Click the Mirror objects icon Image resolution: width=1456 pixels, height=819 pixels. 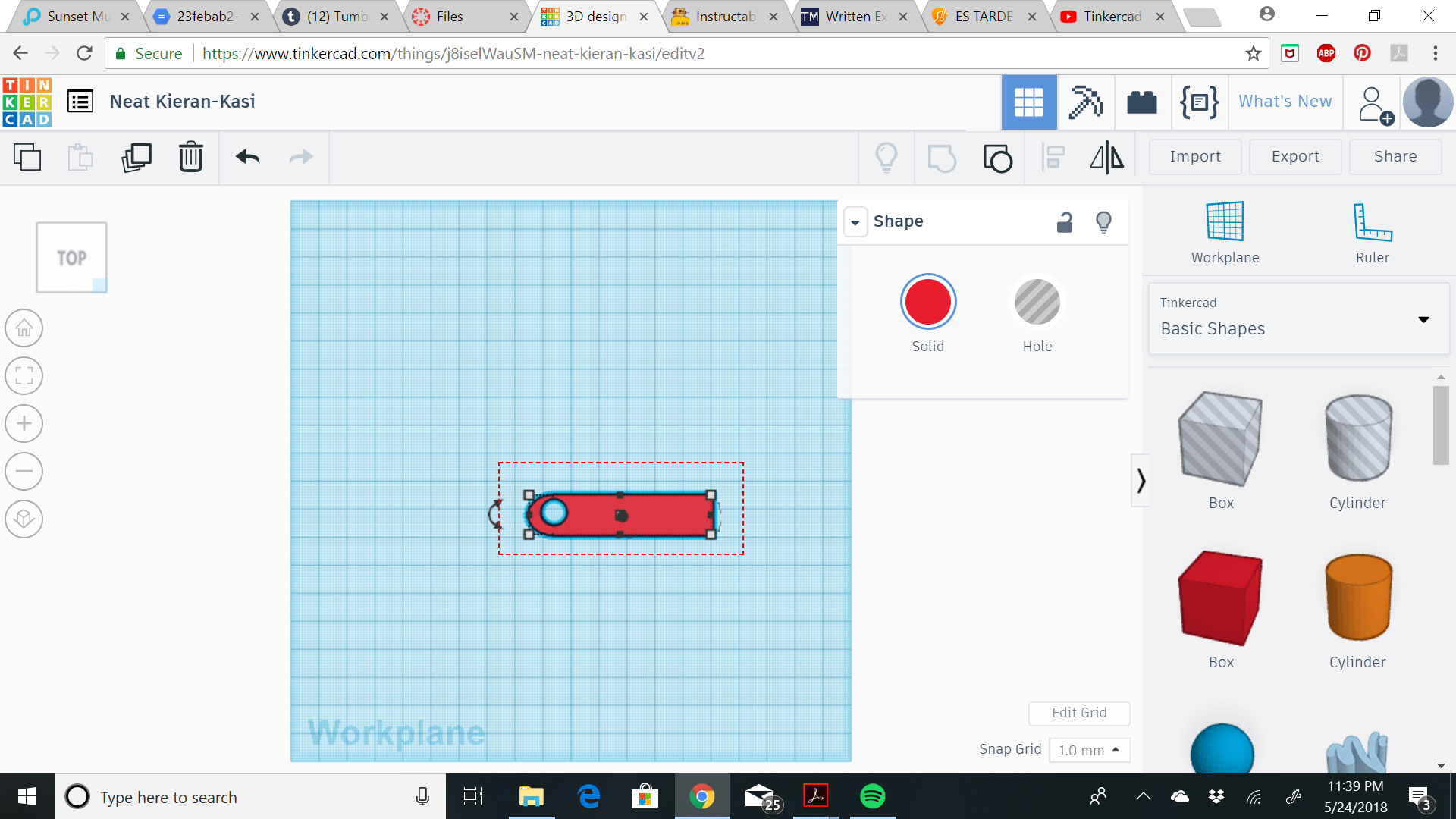1108,157
